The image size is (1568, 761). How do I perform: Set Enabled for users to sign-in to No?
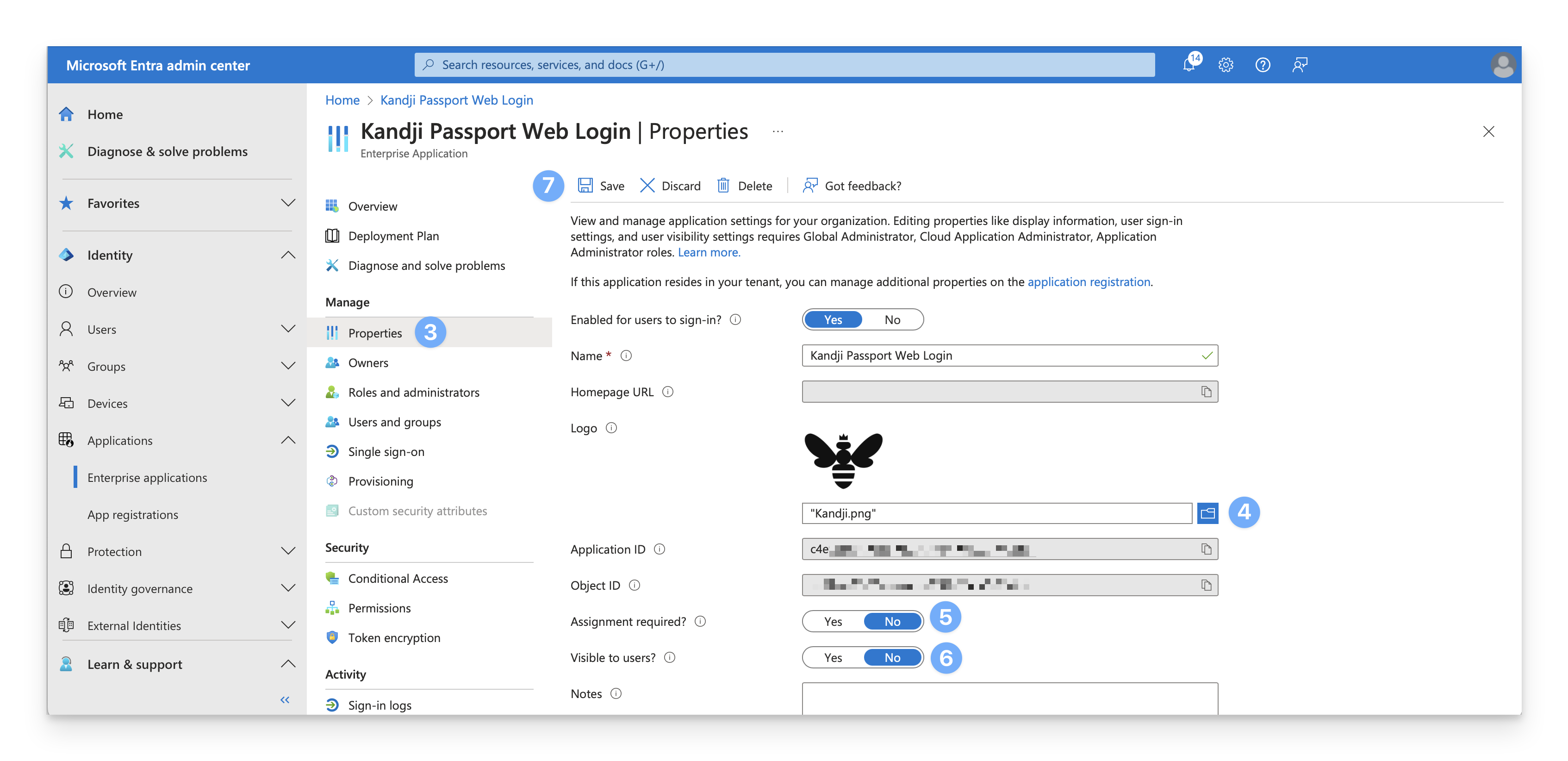(x=892, y=319)
